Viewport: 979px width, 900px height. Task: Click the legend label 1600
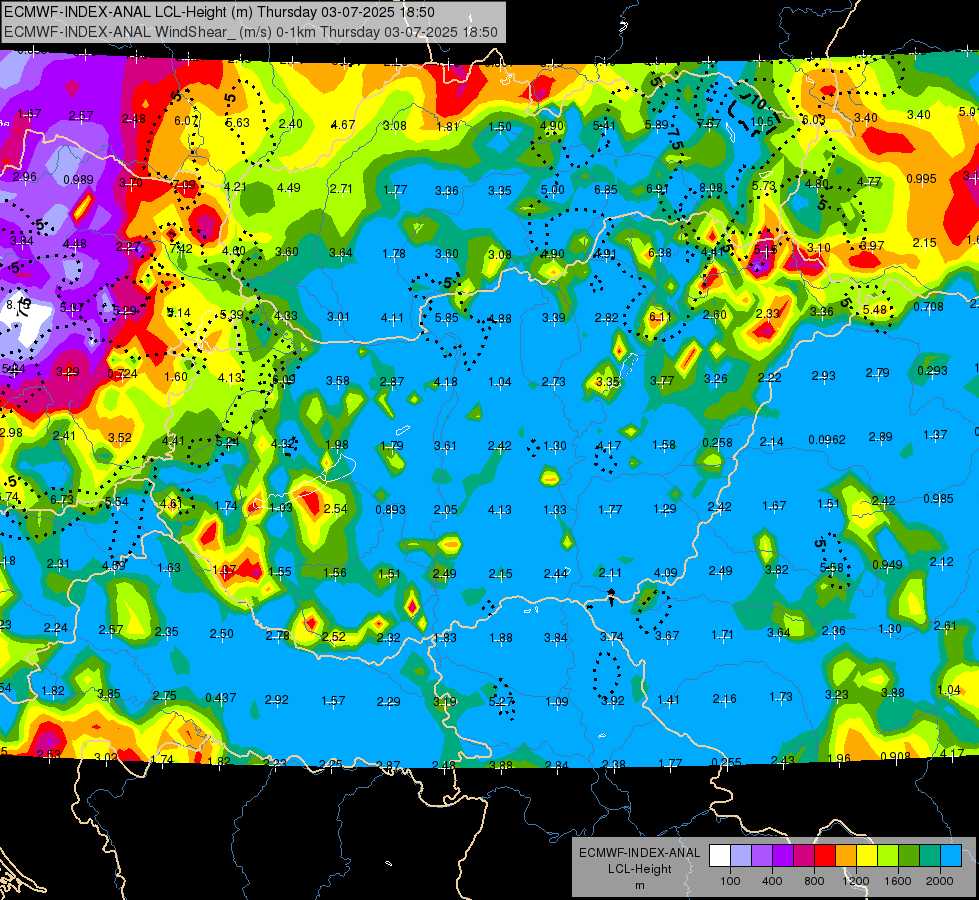898,881
